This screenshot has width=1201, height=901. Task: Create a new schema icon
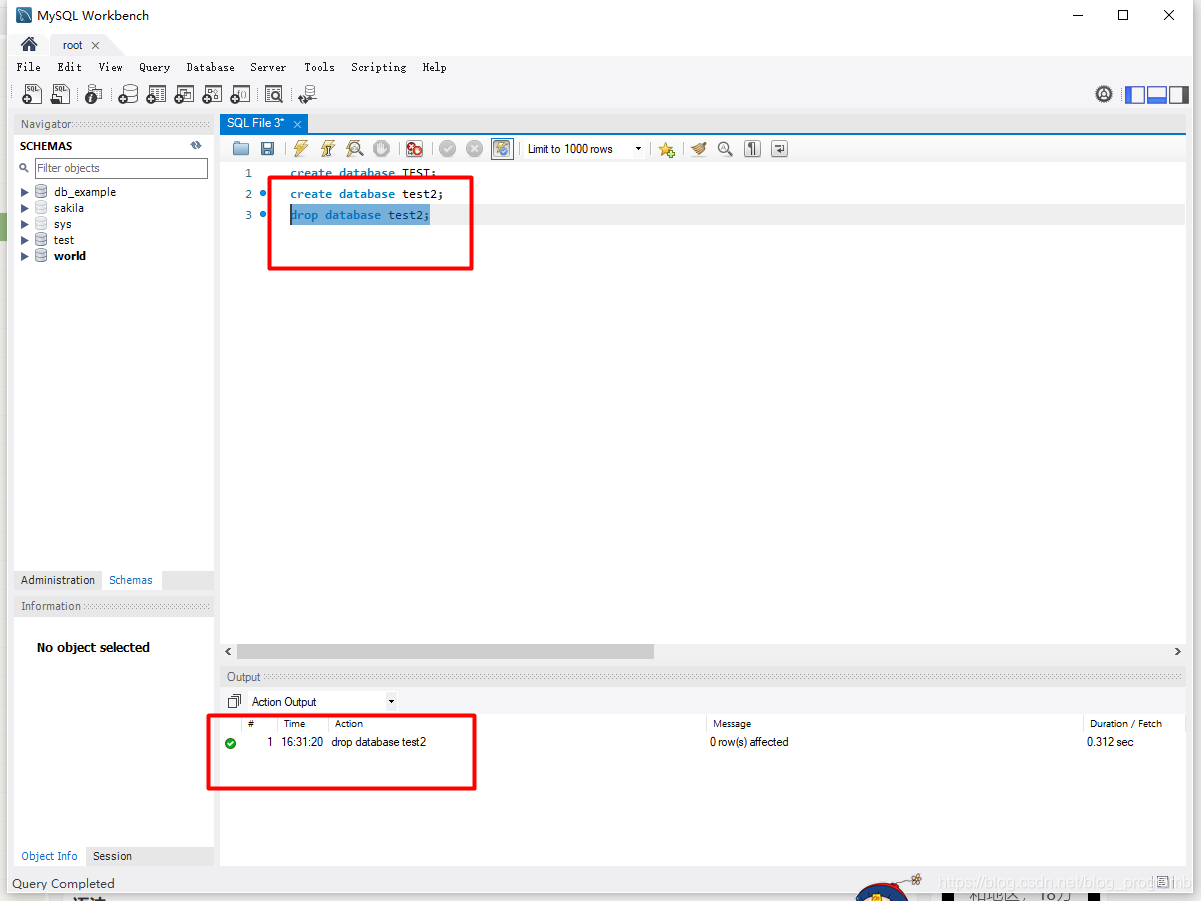coord(128,94)
